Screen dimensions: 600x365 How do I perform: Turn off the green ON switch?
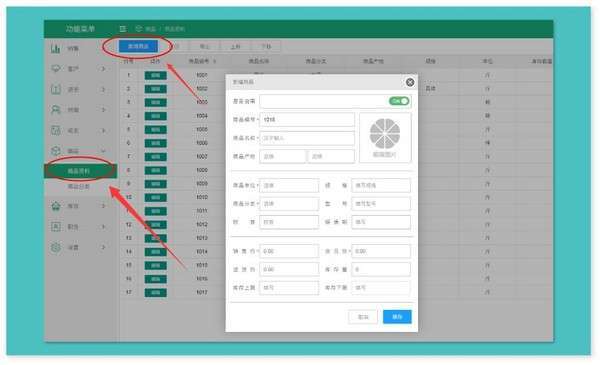399,101
